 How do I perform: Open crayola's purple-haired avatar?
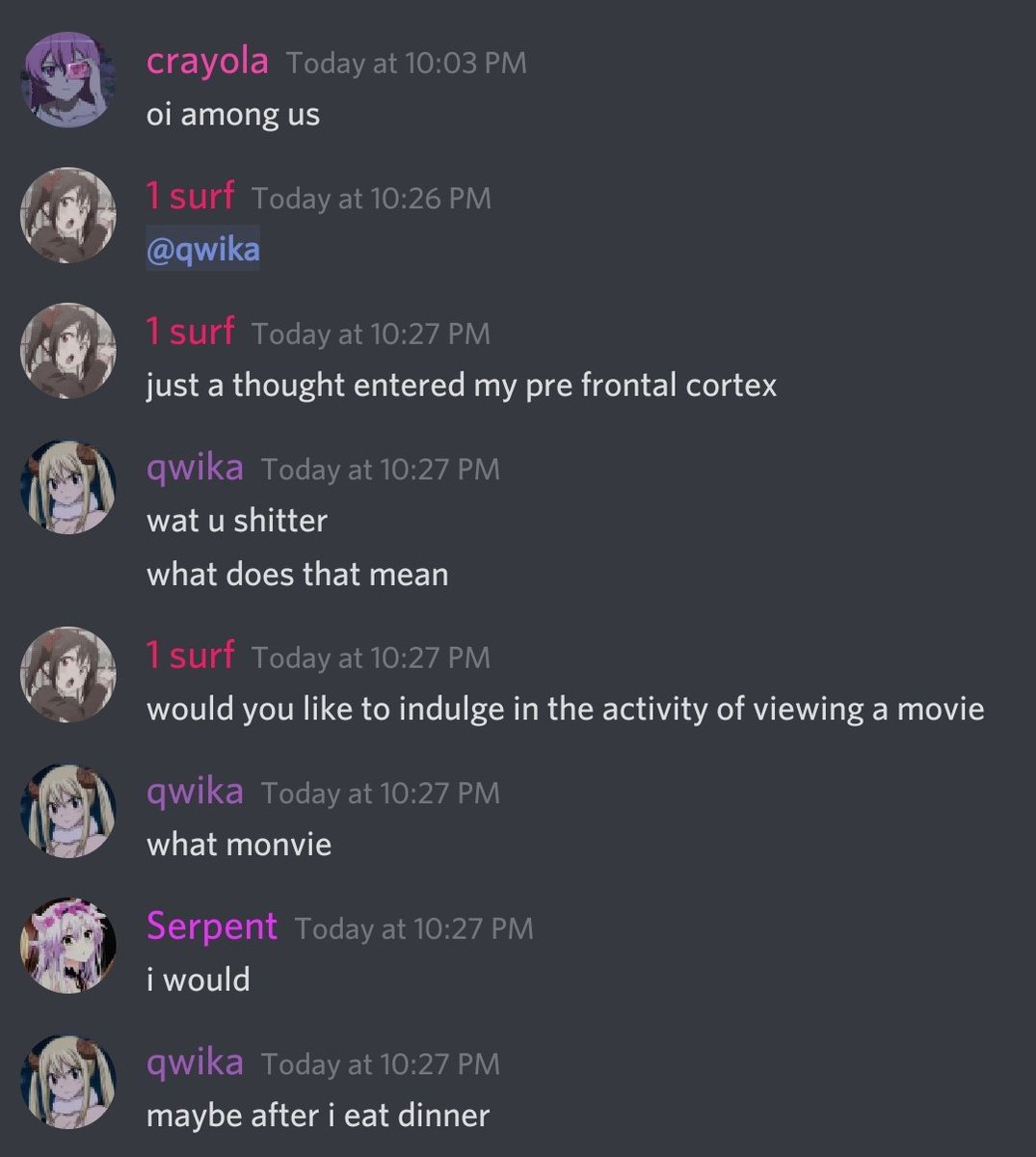pyautogui.click(x=68, y=80)
